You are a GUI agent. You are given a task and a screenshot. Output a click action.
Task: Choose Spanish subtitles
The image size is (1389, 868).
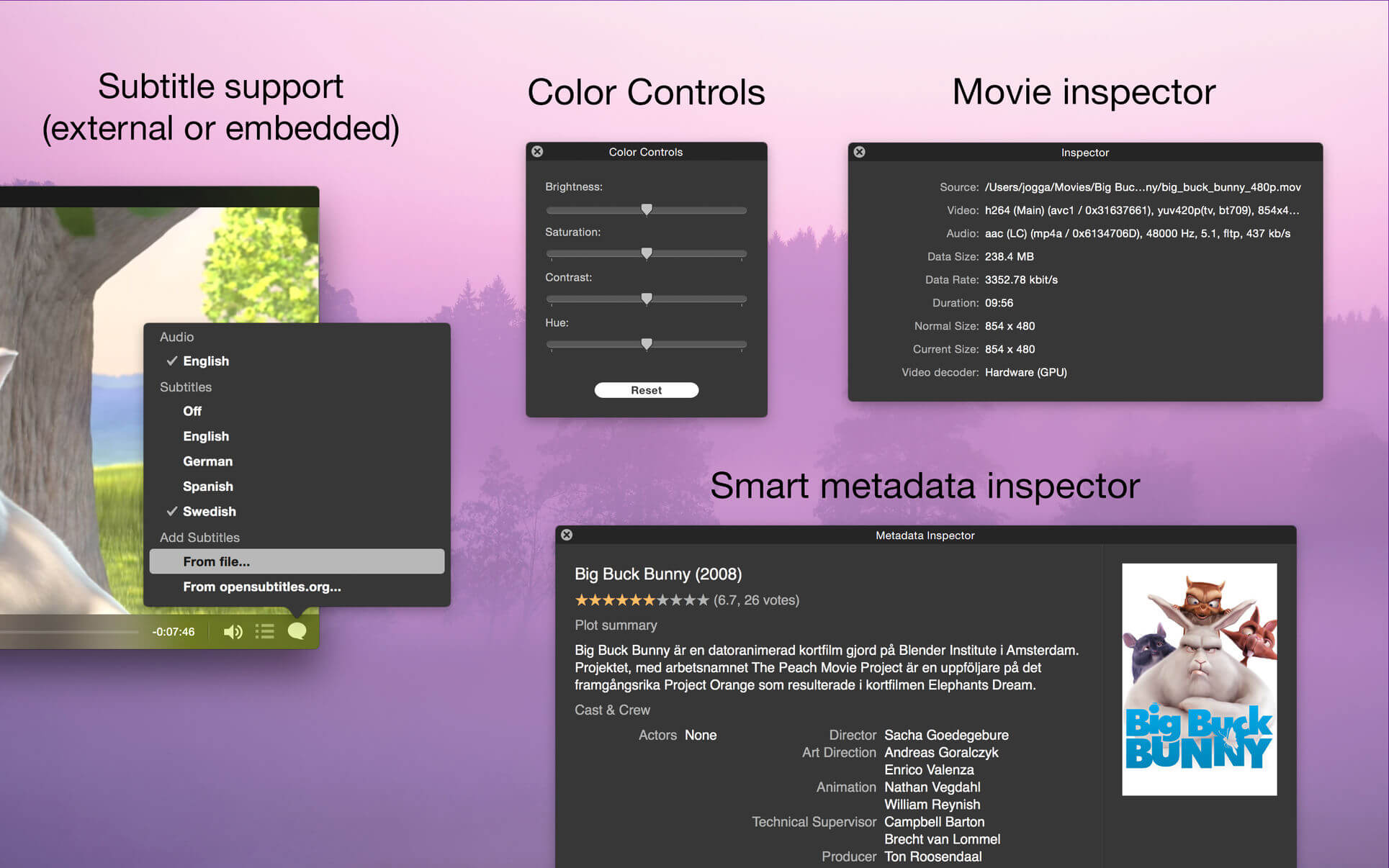tap(207, 487)
